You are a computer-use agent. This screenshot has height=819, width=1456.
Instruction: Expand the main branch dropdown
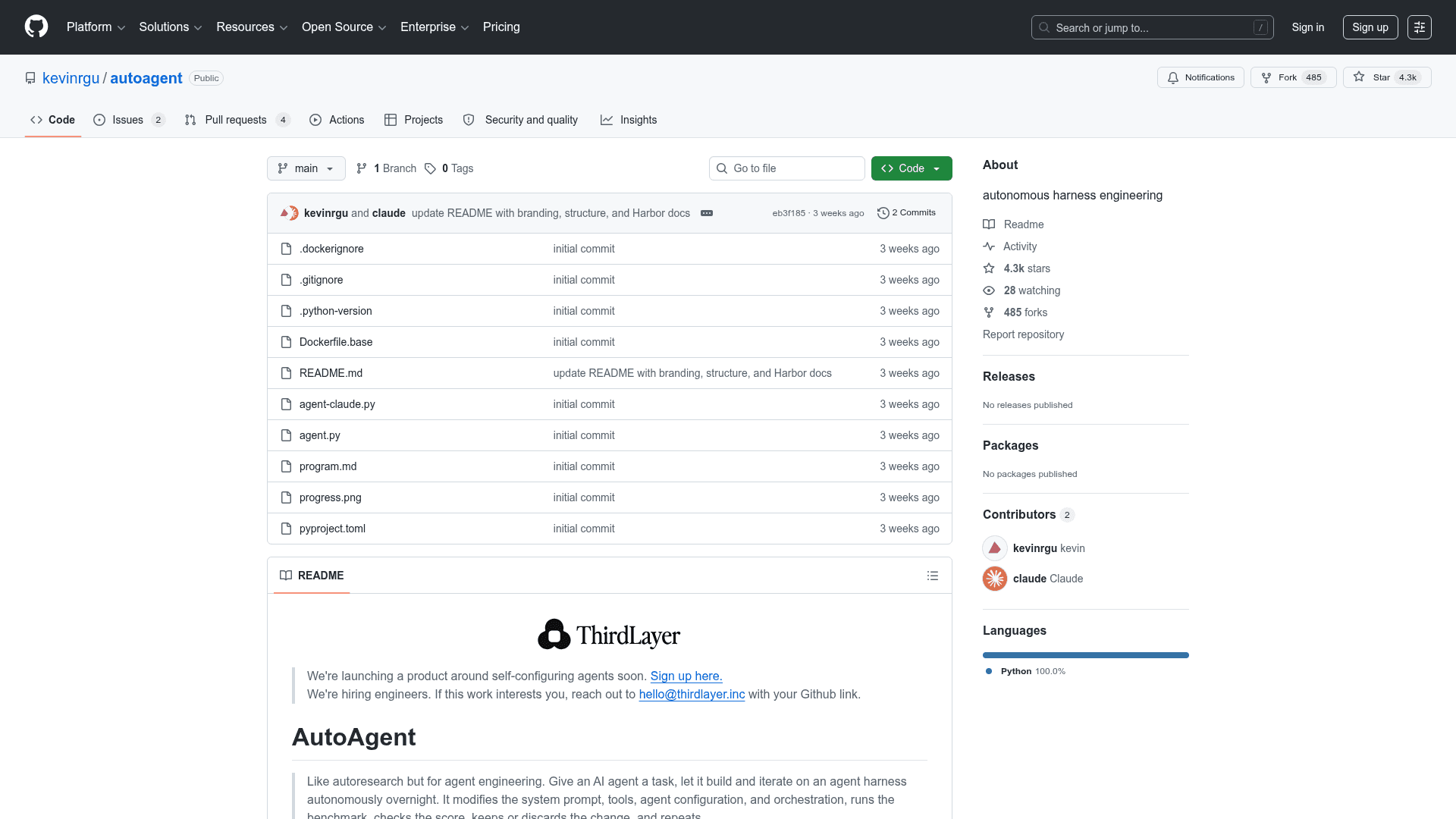[x=306, y=168]
